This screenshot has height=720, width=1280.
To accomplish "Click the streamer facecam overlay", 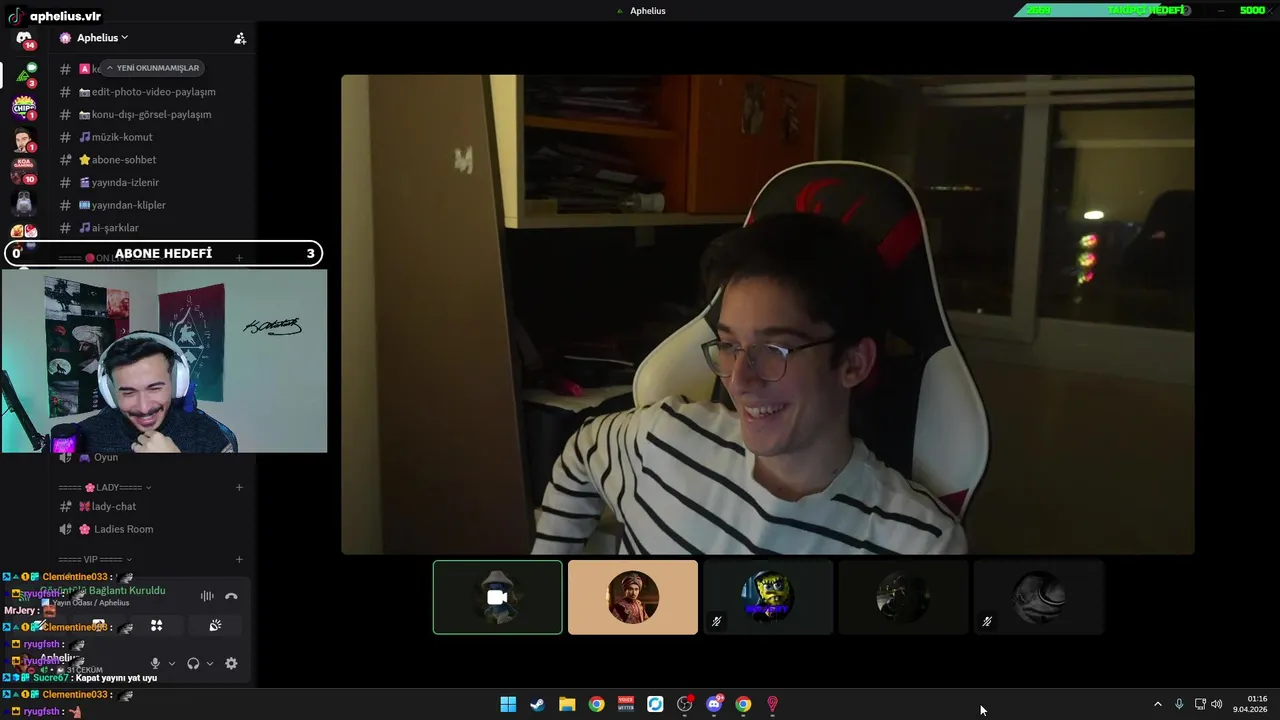I will pyautogui.click(x=164, y=360).
